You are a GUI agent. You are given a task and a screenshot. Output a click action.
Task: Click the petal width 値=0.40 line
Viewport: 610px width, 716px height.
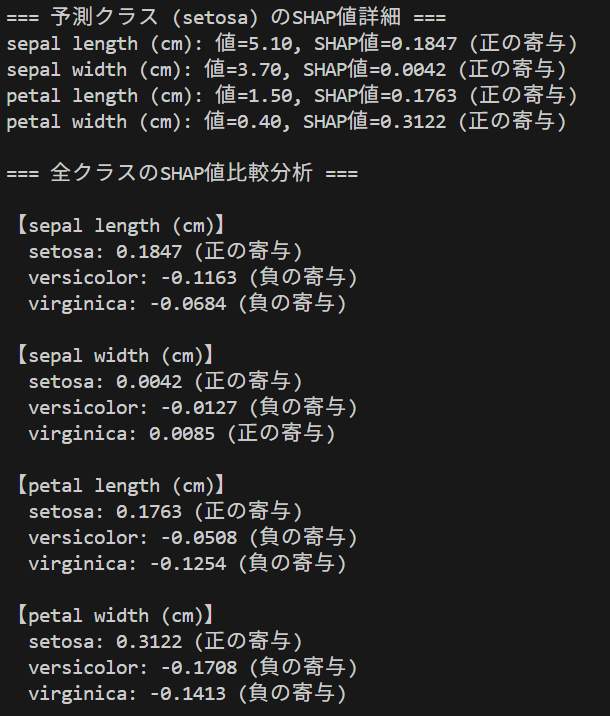click(287, 122)
